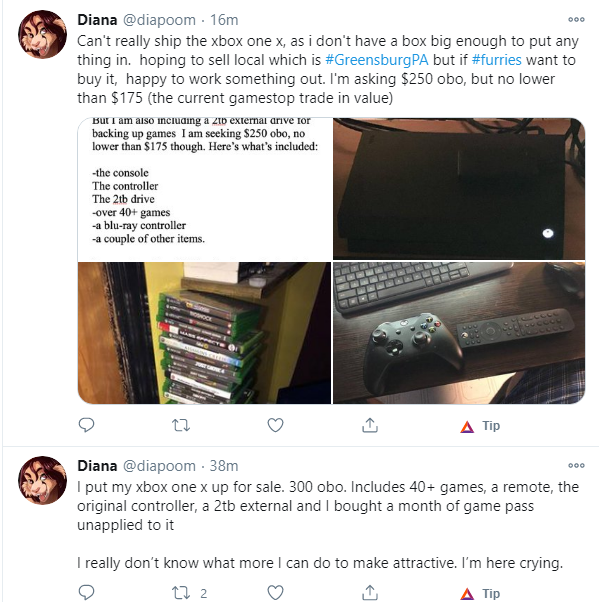
Task: View the item list text image
Action: click(x=205, y=189)
